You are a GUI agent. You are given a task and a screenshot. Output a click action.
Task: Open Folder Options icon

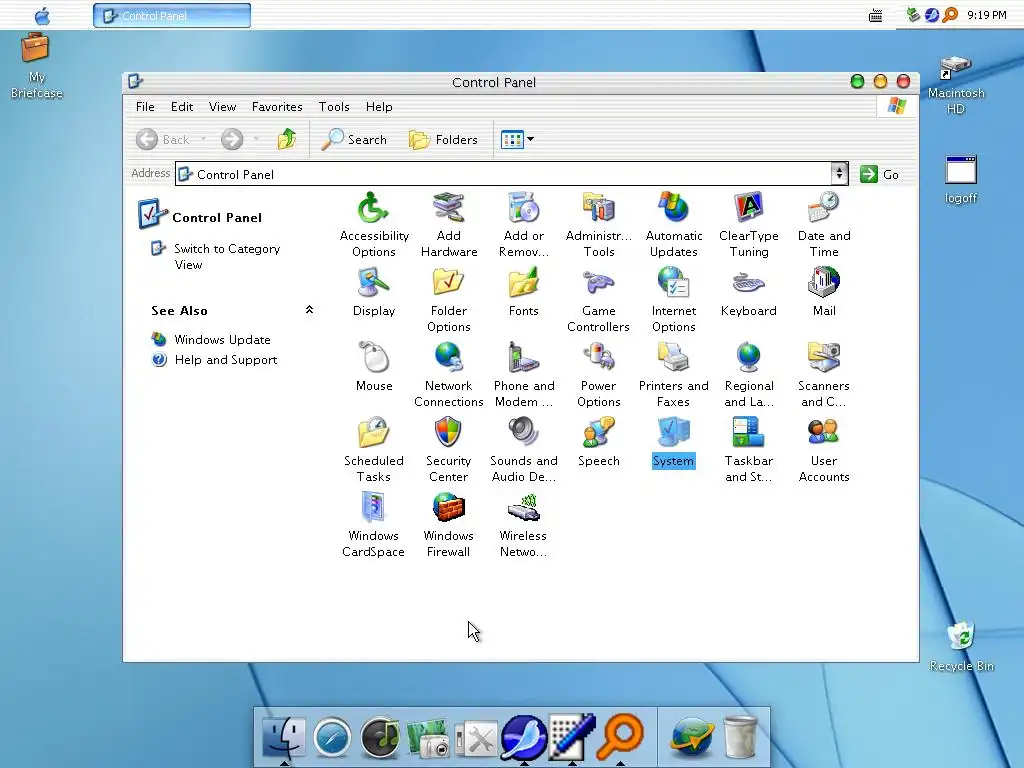coord(449,299)
